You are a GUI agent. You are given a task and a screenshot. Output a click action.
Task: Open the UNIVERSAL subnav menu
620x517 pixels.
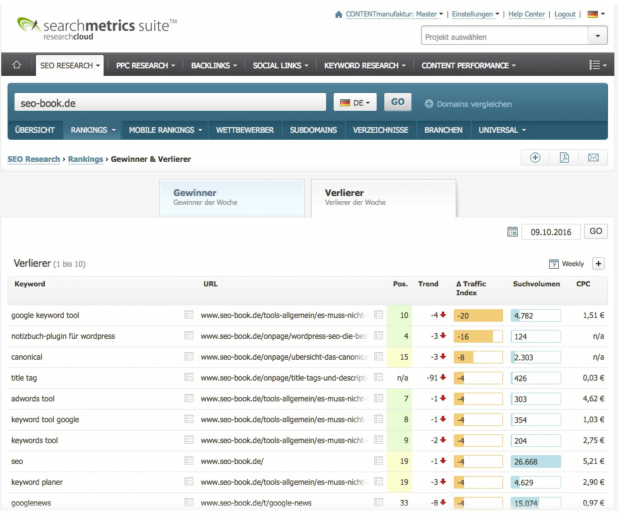502,130
